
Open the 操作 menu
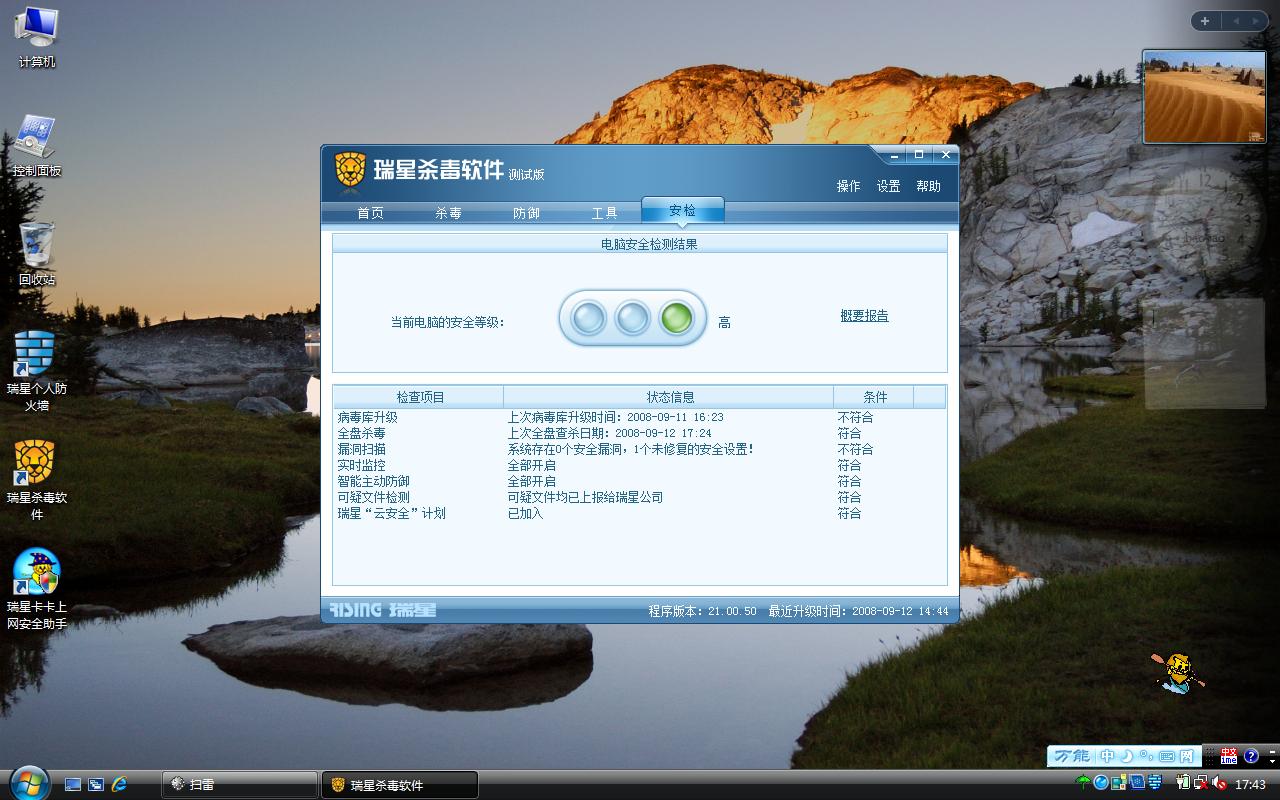tap(849, 186)
